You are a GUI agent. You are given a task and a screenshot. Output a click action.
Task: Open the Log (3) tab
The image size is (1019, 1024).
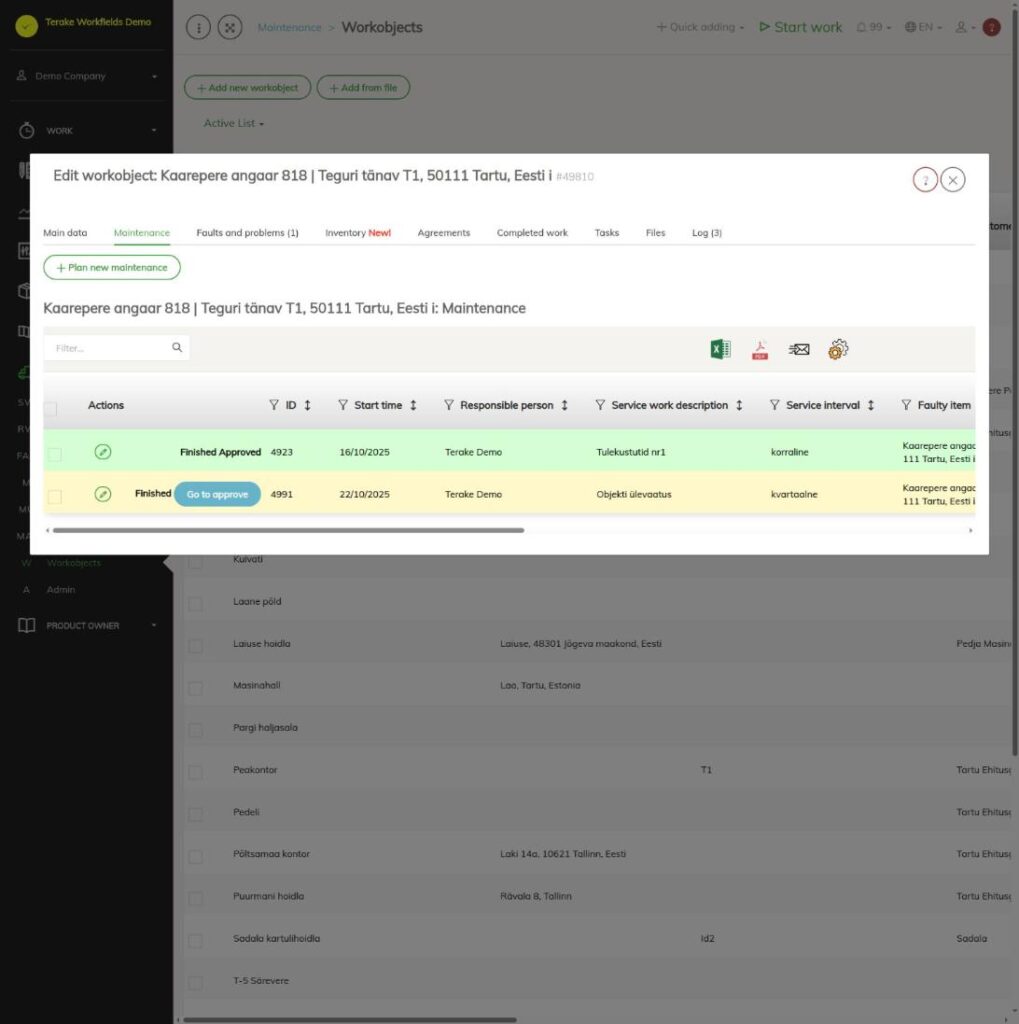(707, 232)
